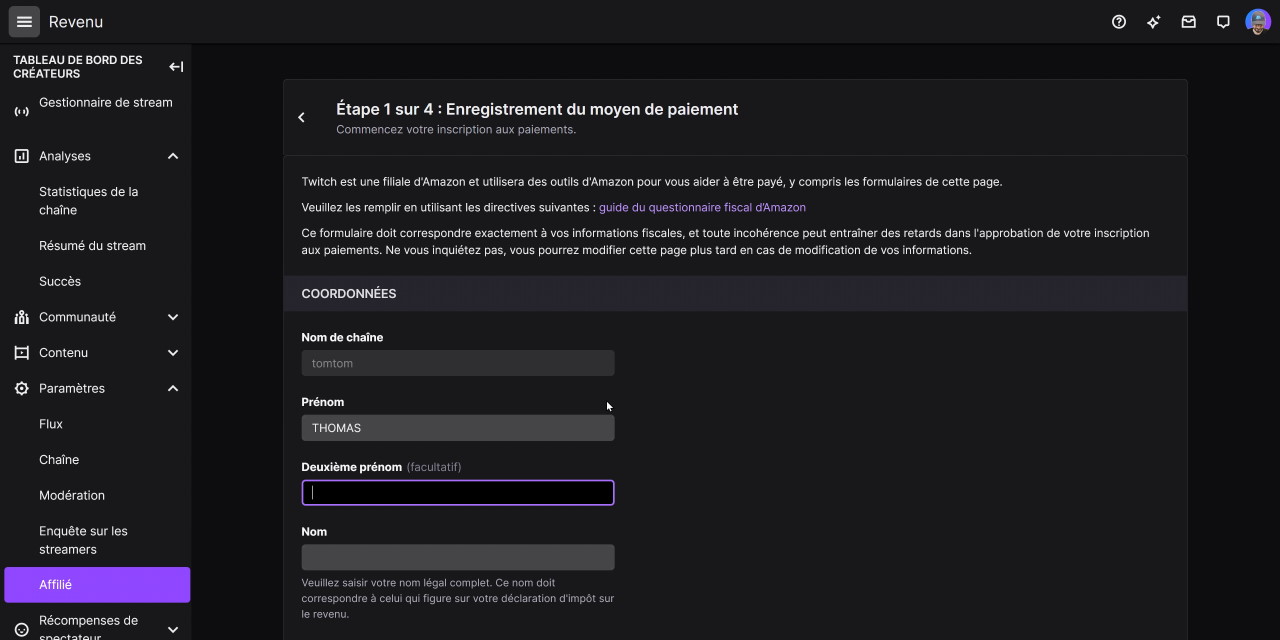The height and width of the screenshot is (640, 1280).
Task: Expand Récompenses de spectateur section
Action: point(172,629)
